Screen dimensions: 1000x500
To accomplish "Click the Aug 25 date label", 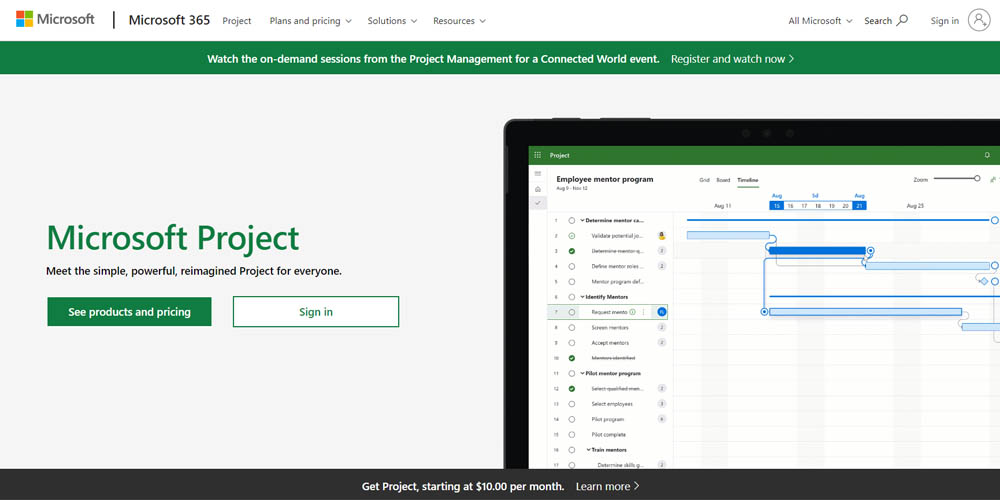I will [x=915, y=206].
